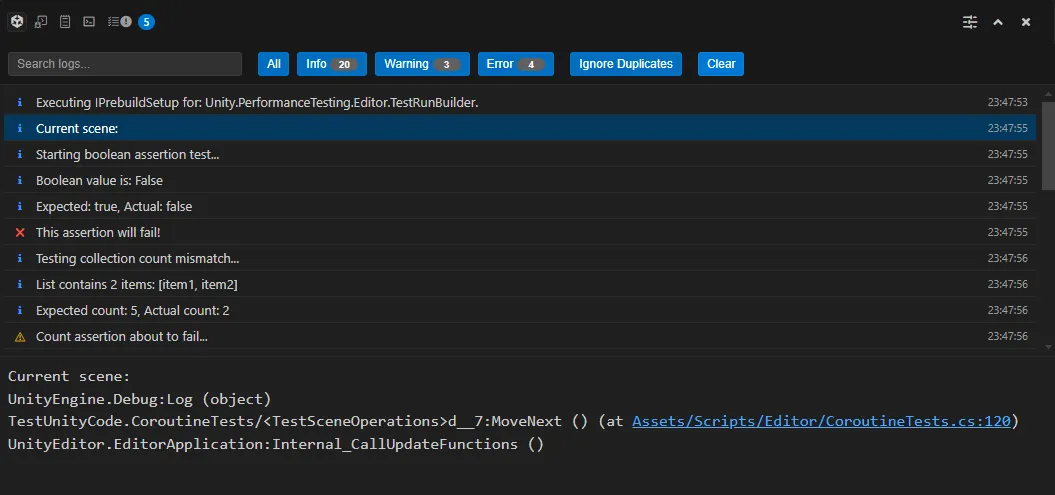The height and width of the screenshot is (495, 1055).
Task: Toggle the Info log filter
Action: 332,64
